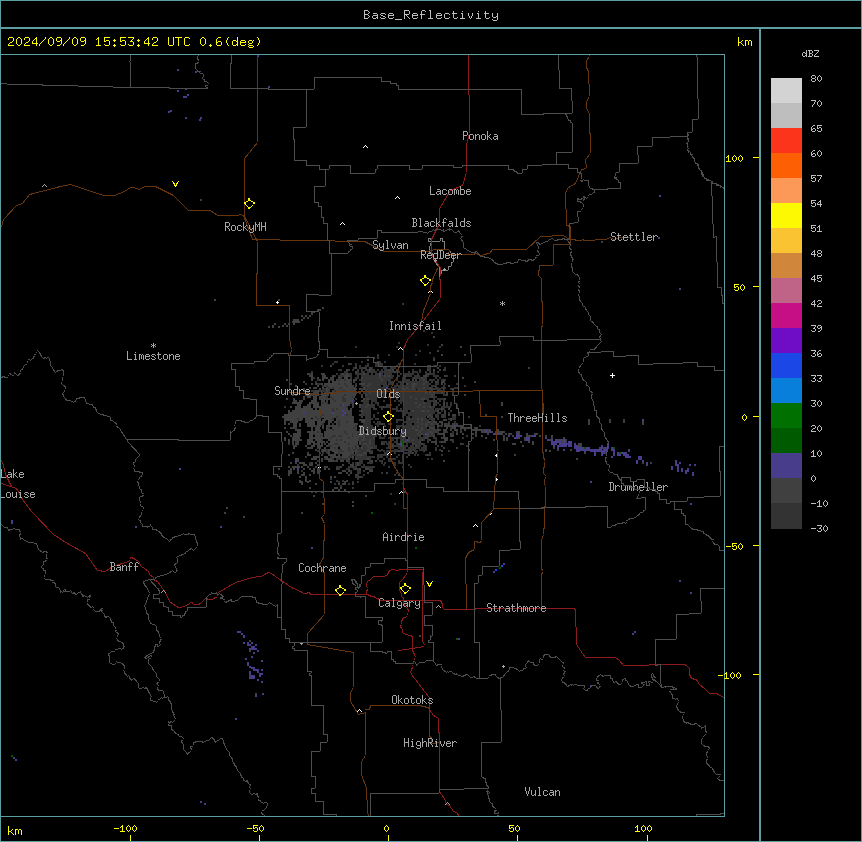Click the Vulcan label

tap(542, 792)
